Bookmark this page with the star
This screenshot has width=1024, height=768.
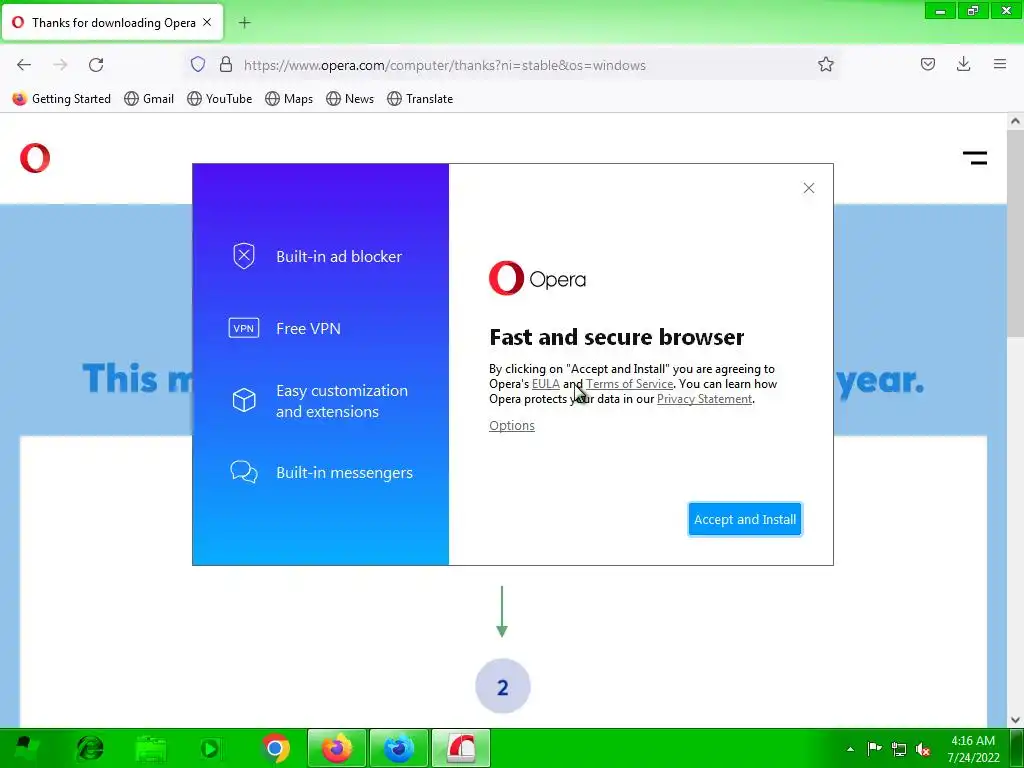point(825,64)
